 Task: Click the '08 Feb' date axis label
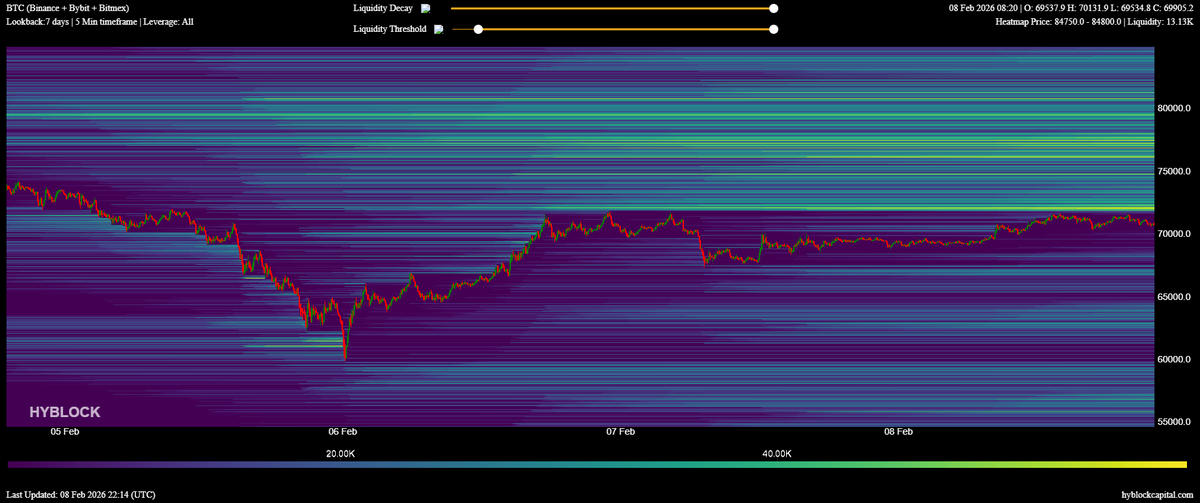tap(898, 432)
